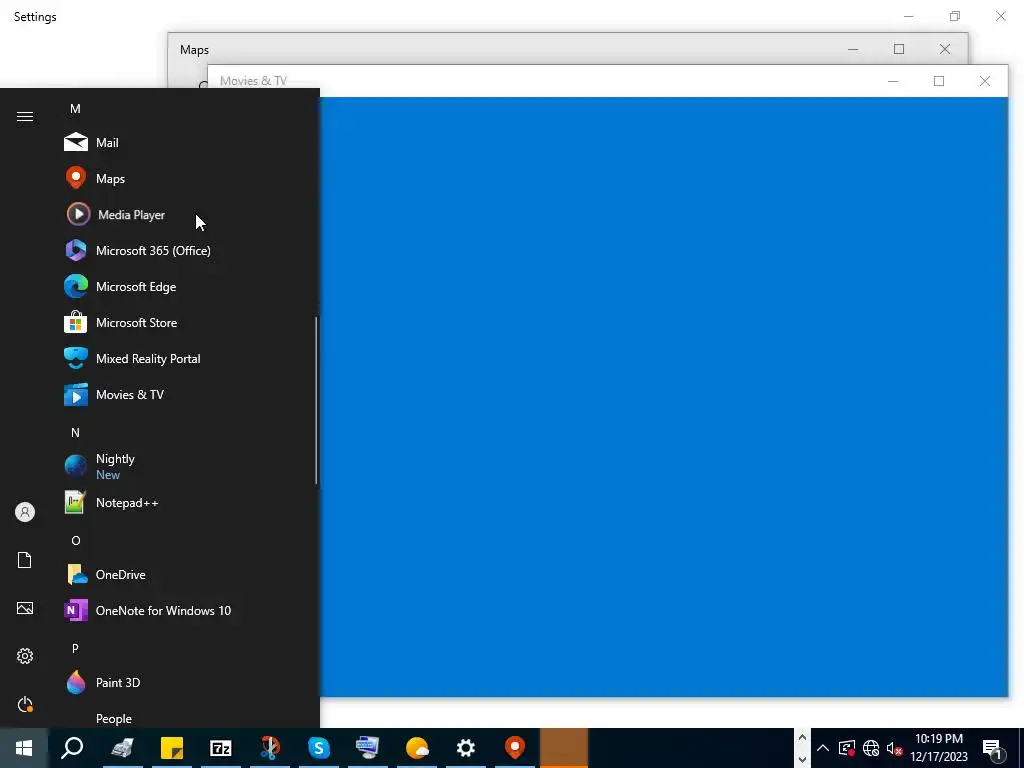Expand the Start menu hamburger button
The width and height of the screenshot is (1024, 768).
coord(25,116)
